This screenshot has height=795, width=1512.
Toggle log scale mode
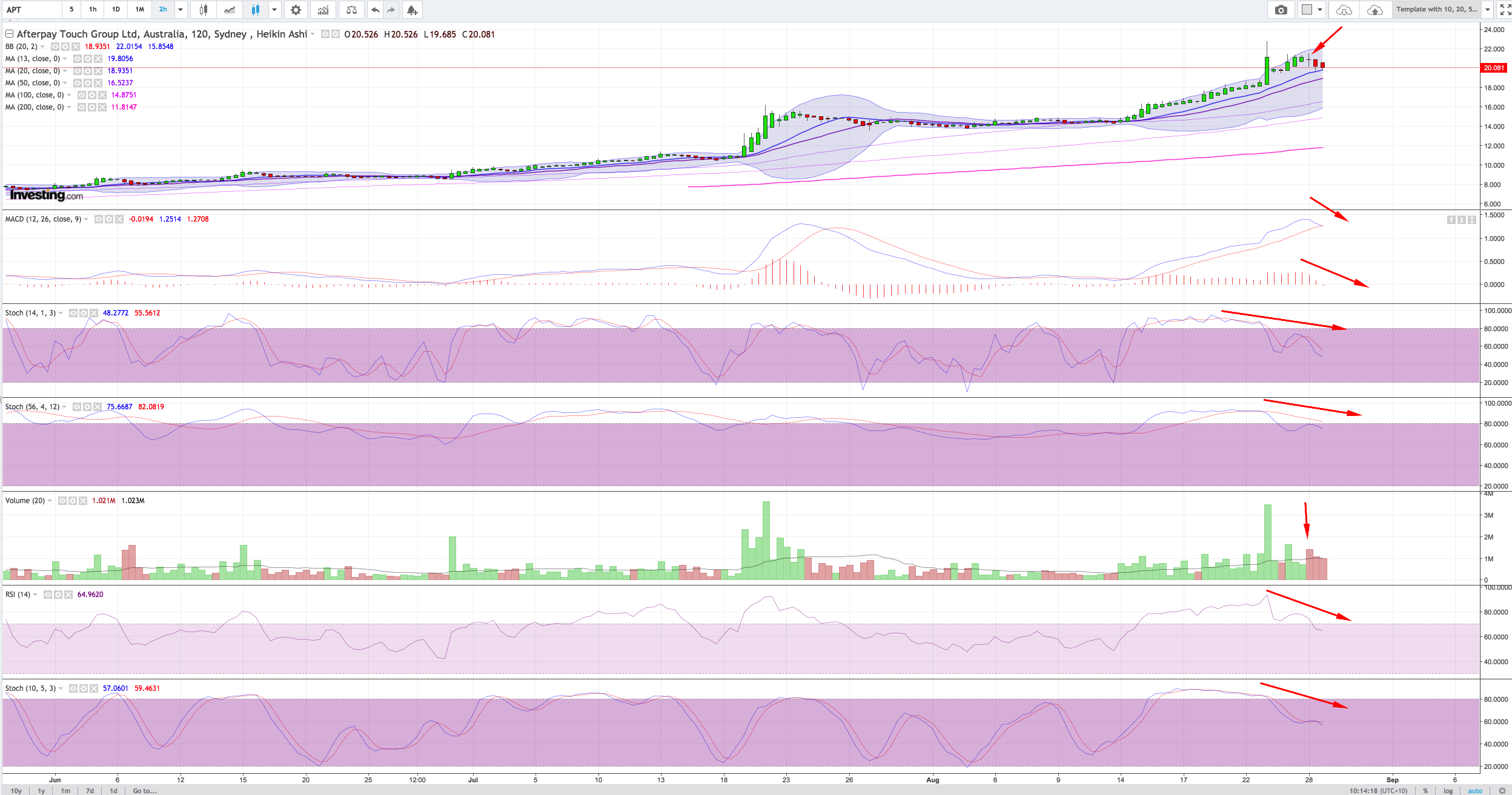pos(1448,791)
